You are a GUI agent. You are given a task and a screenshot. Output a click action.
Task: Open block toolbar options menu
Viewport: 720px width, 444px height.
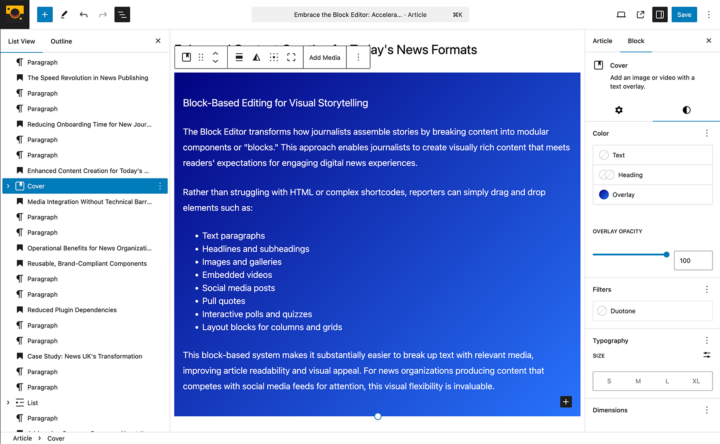[358, 57]
